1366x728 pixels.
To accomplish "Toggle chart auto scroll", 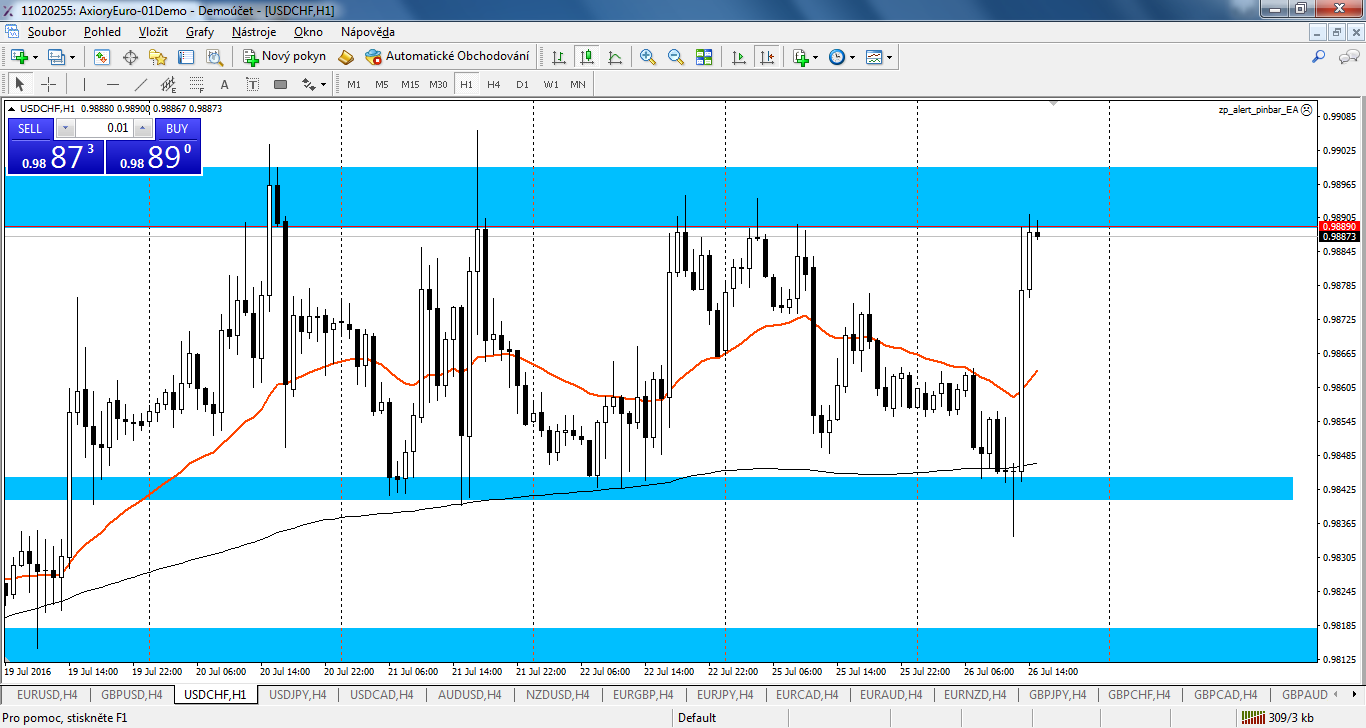I will click(739, 57).
